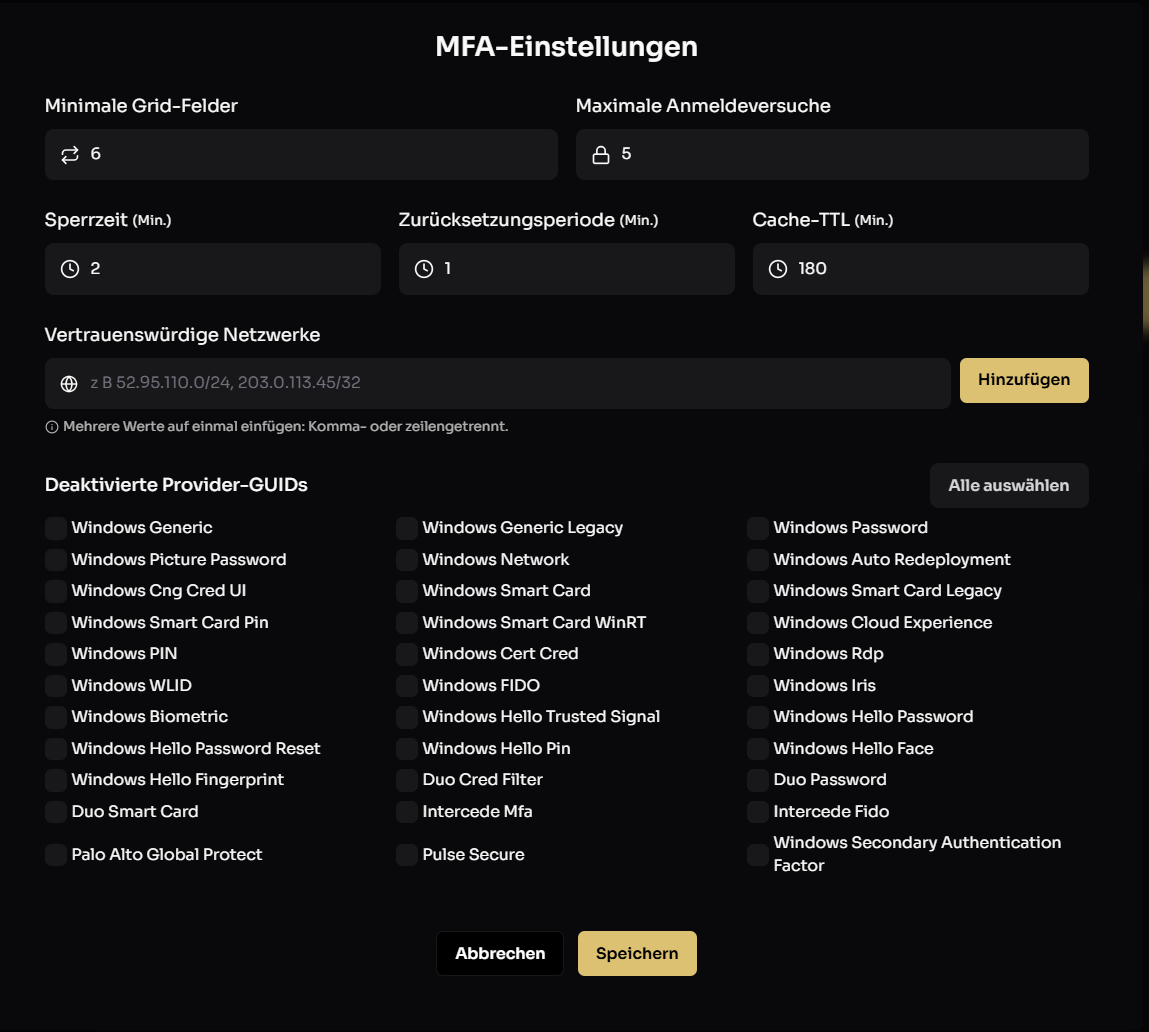Viewport: 1149px width, 1032px height.
Task: Click the page scrollbar thumb on right edge
Action: pos(1145,297)
